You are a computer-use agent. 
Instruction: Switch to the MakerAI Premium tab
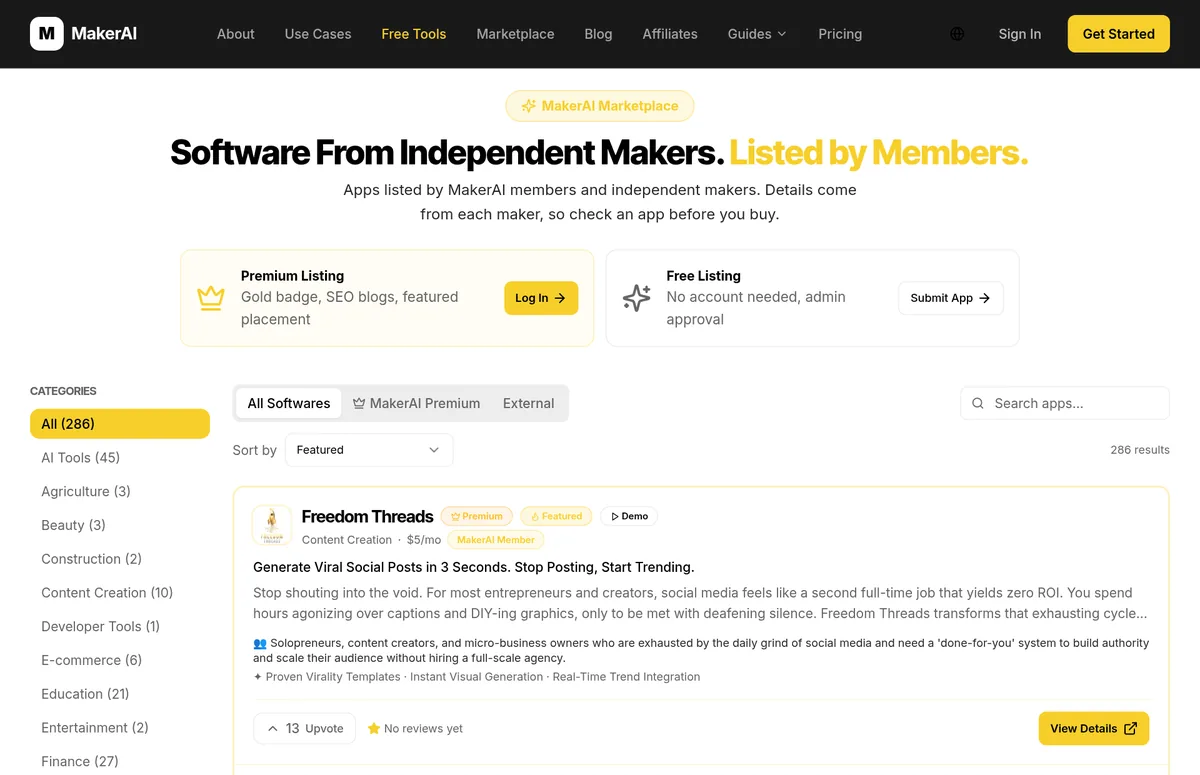click(416, 403)
